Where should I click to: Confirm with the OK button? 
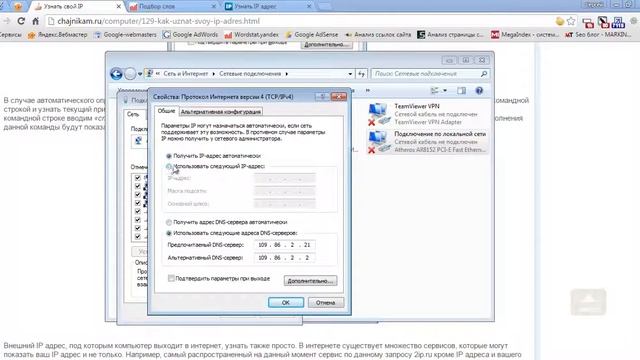tap(286, 302)
